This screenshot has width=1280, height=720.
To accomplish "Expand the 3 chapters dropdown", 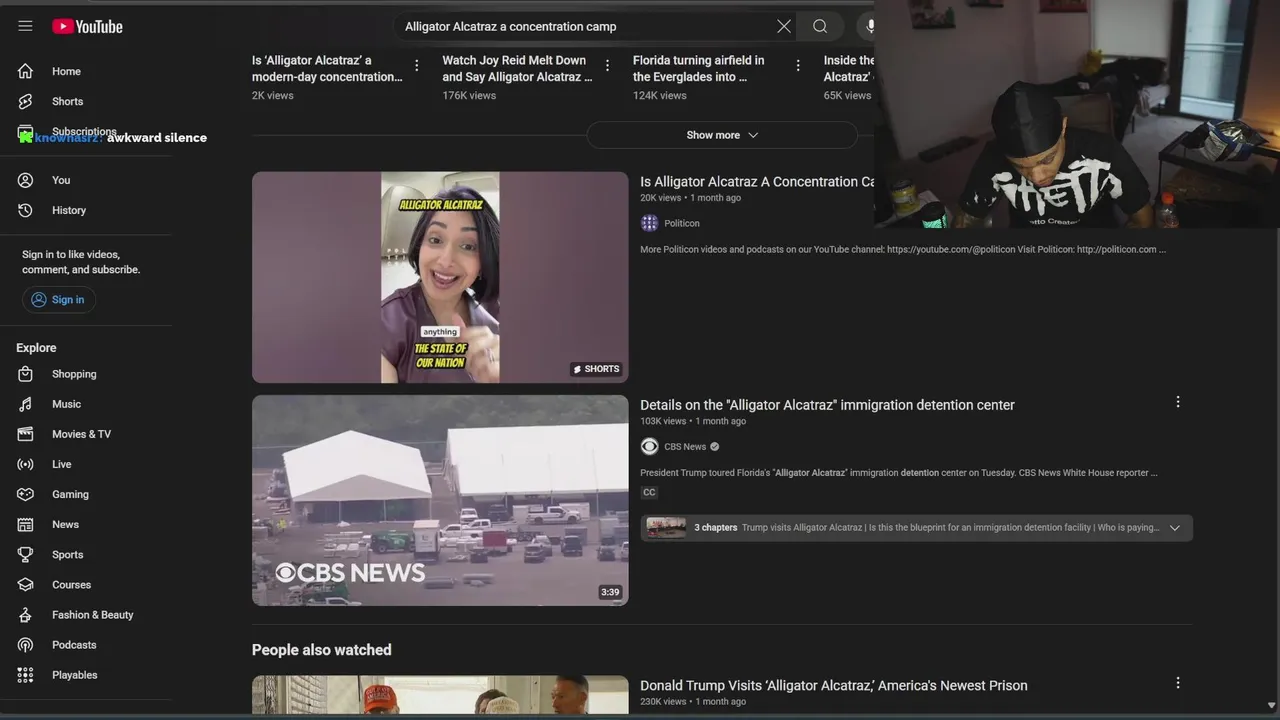I will tap(1175, 528).
